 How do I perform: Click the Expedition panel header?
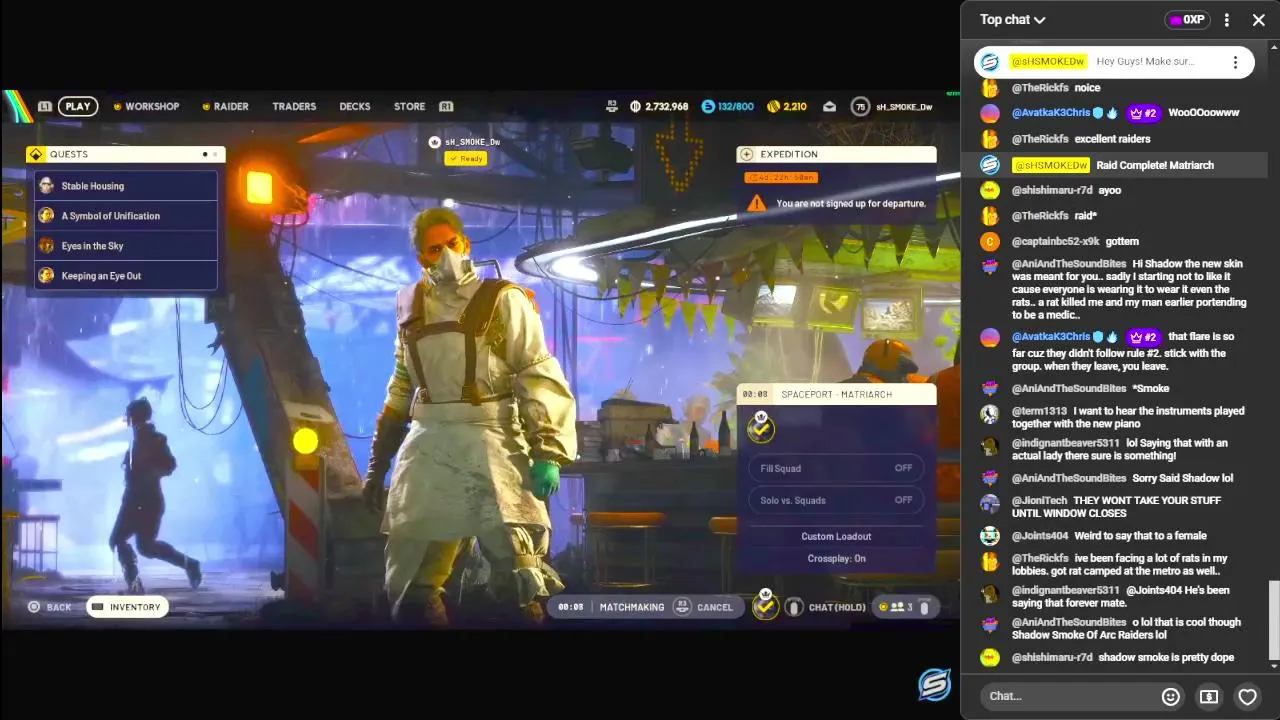(x=836, y=154)
